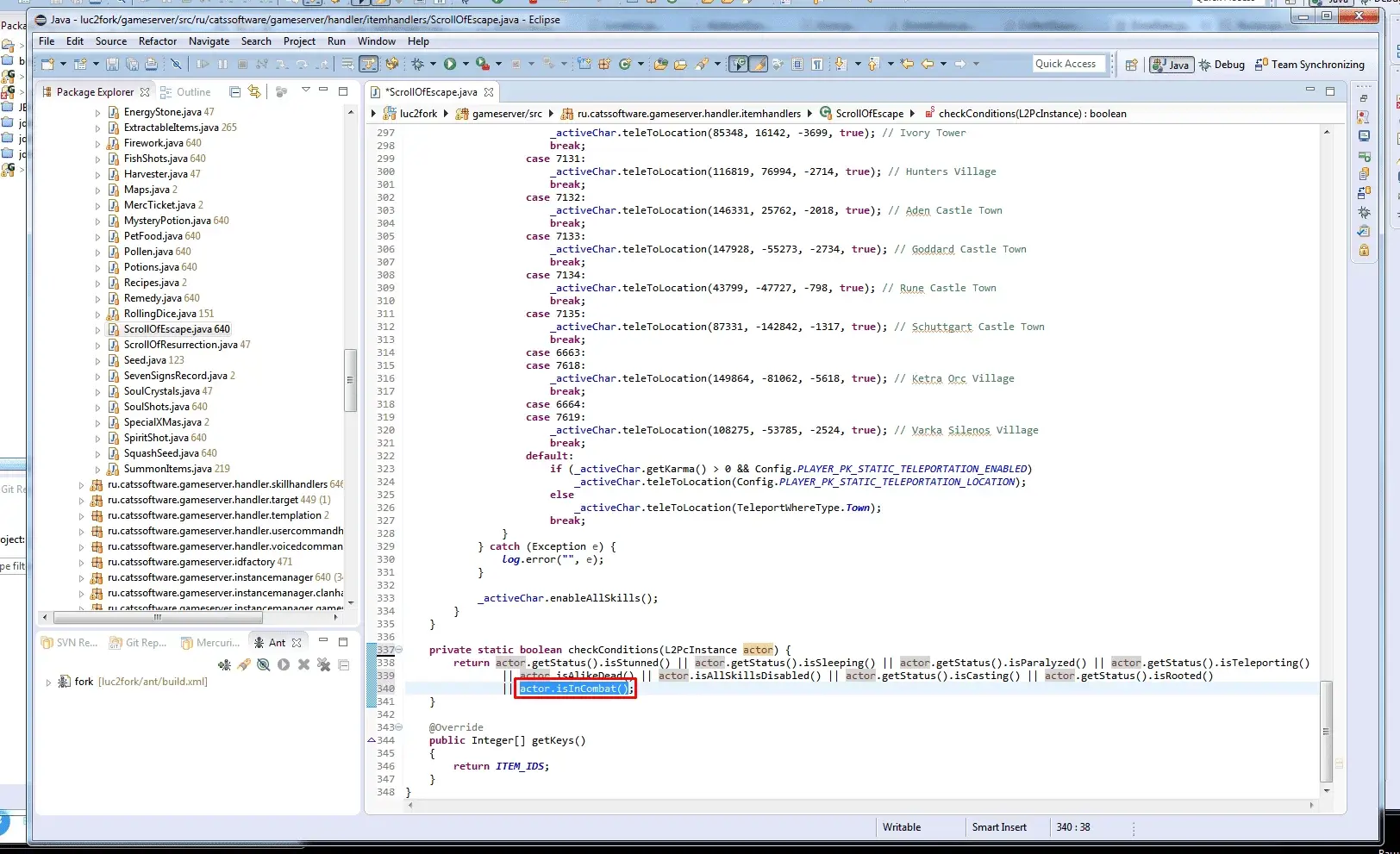
Task: Click the Last Edit Location icon
Action: (907, 64)
